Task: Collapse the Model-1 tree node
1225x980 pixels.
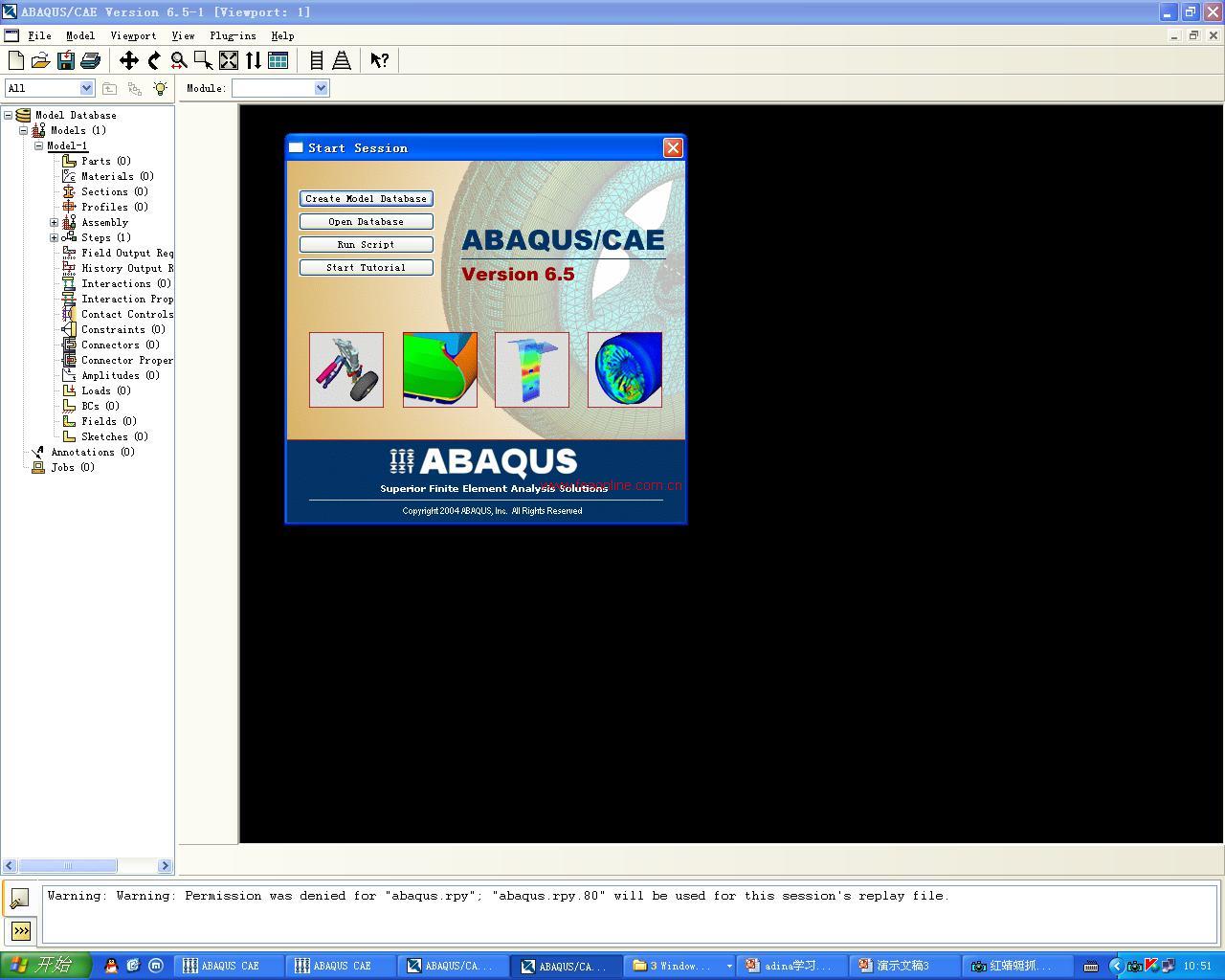Action: 39,145
